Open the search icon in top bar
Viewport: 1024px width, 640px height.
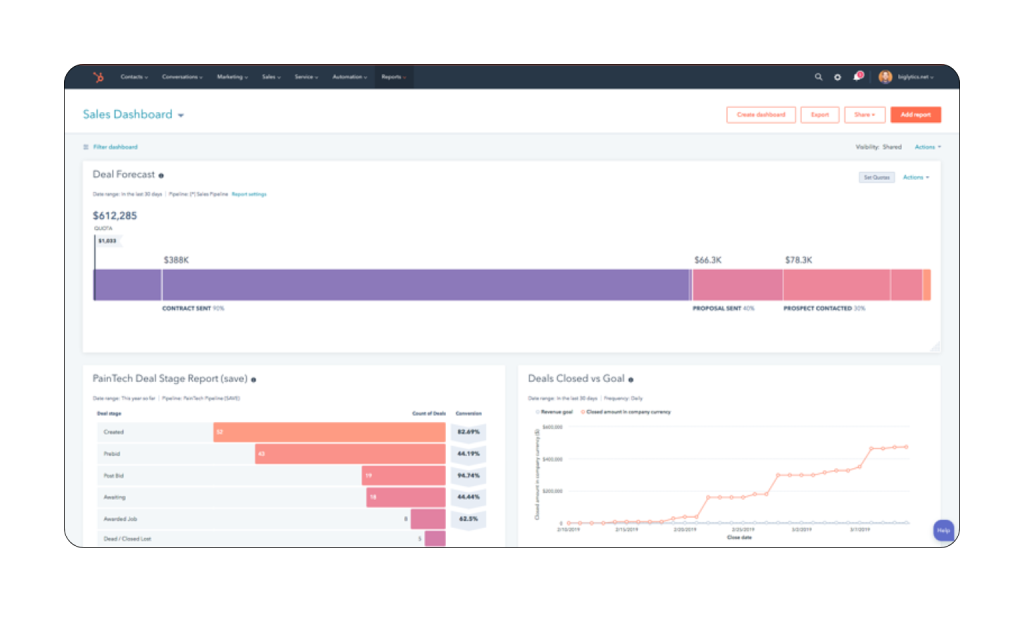[x=819, y=76]
